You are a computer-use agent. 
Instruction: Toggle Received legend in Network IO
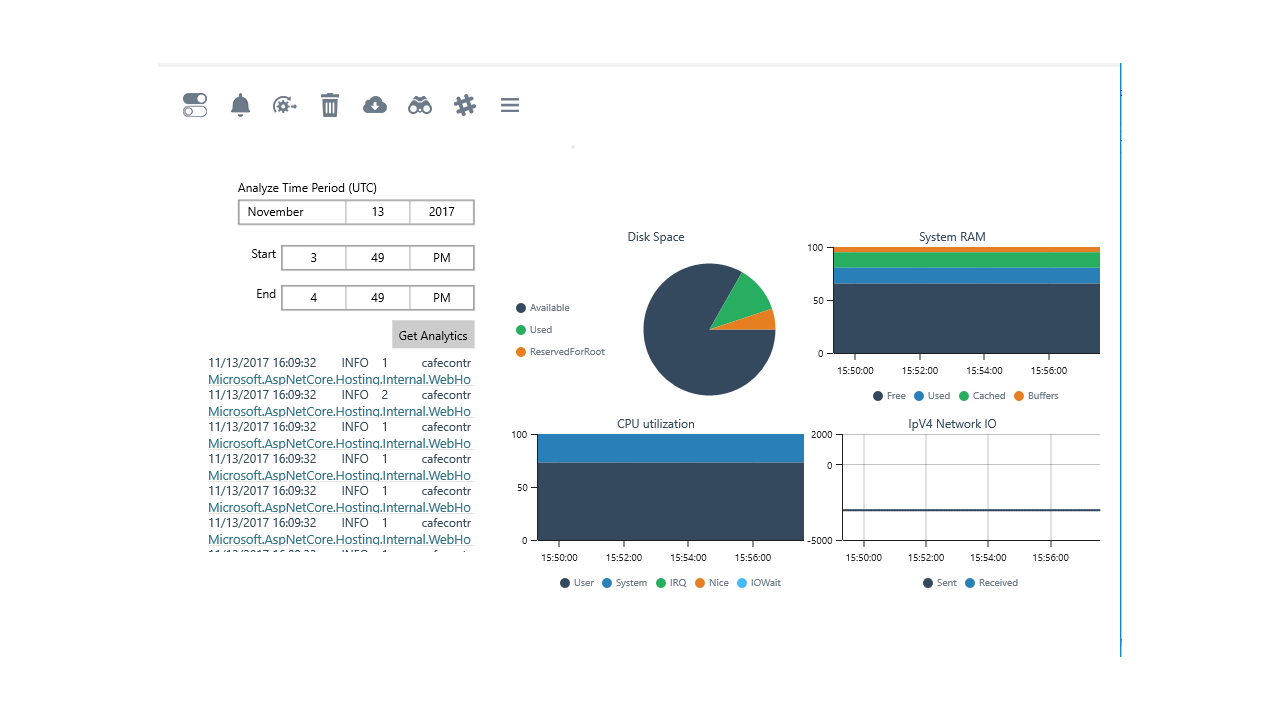pyautogui.click(x=992, y=583)
